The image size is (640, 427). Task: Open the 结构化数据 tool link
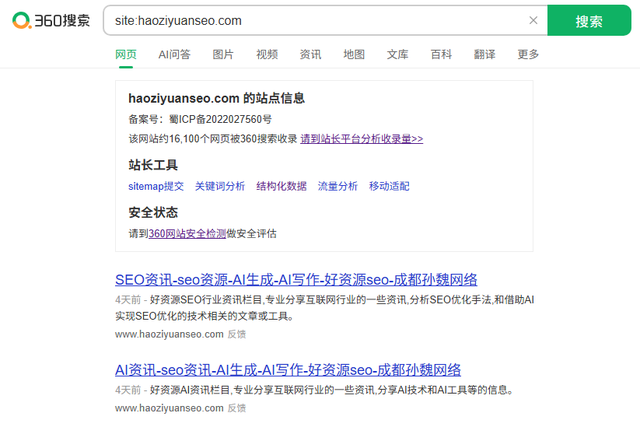[x=281, y=186]
